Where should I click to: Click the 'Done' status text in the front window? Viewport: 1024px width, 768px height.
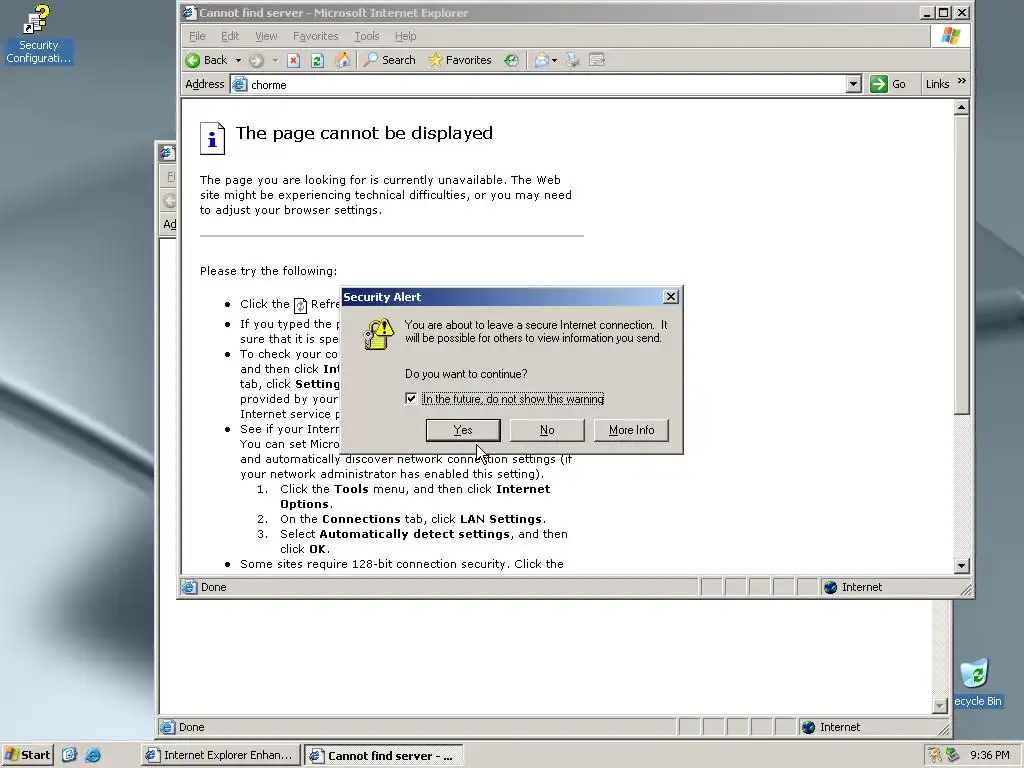[214, 587]
